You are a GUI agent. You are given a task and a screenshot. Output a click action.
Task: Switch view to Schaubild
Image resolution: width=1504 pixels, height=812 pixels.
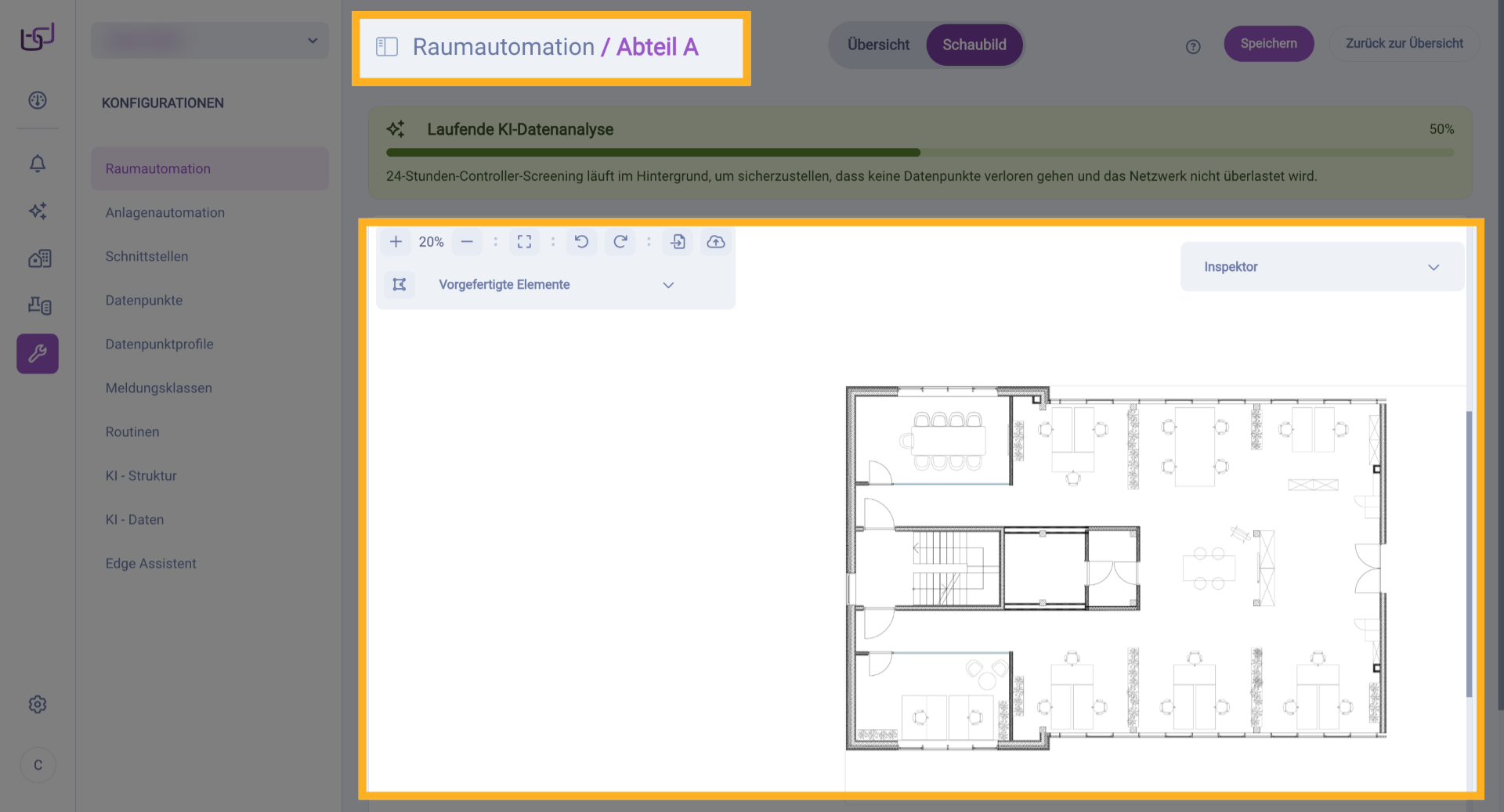pyautogui.click(x=974, y=45)
